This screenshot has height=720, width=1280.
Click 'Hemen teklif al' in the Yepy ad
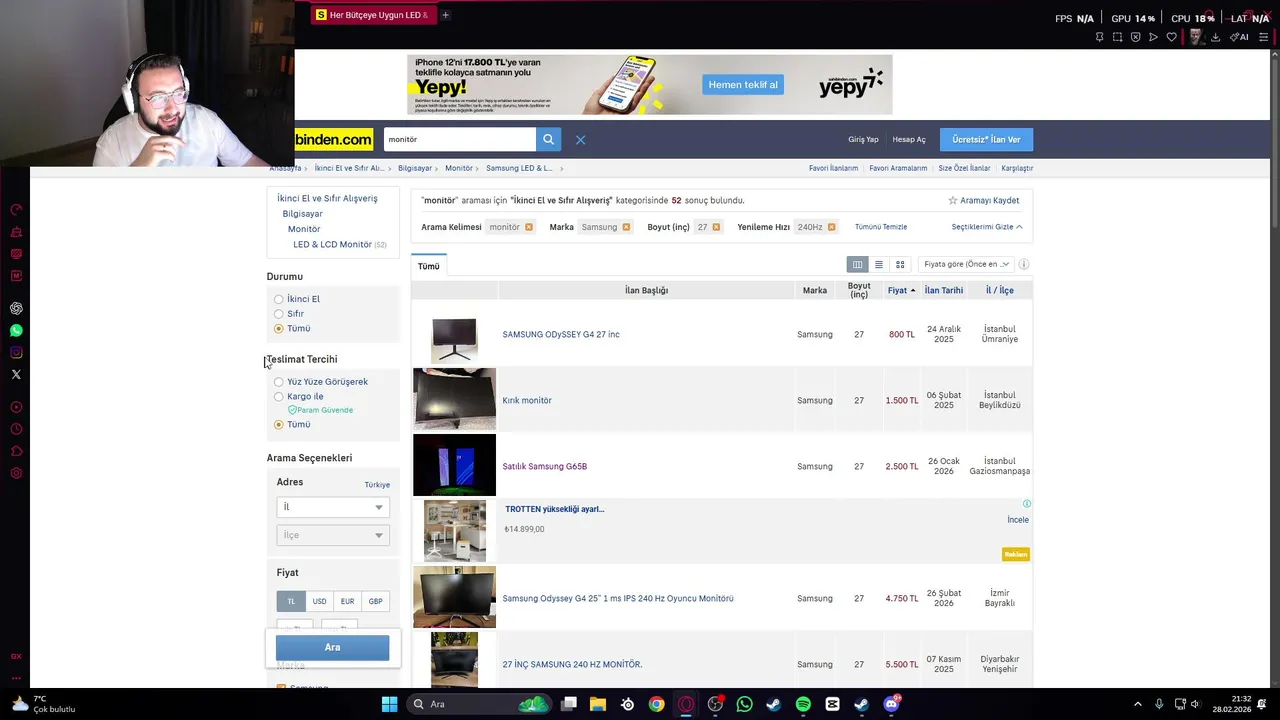[743, 85]
